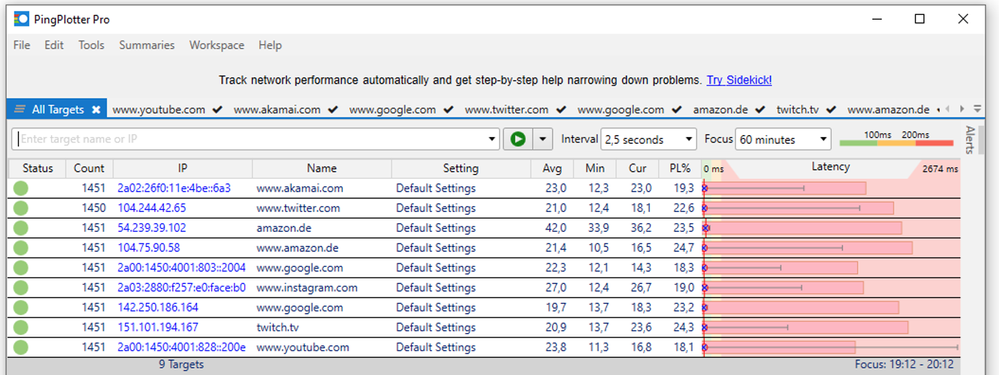999x375 pixels.
Task: Click checkmark icon on amazon.de tab
Action: click(x=759, y=110)
